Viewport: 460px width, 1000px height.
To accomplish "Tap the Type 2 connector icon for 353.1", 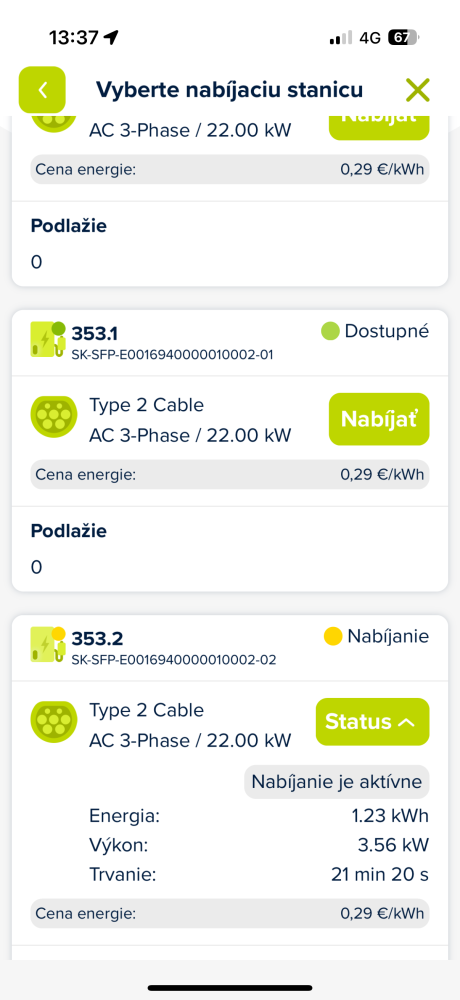I will [54, 416].
